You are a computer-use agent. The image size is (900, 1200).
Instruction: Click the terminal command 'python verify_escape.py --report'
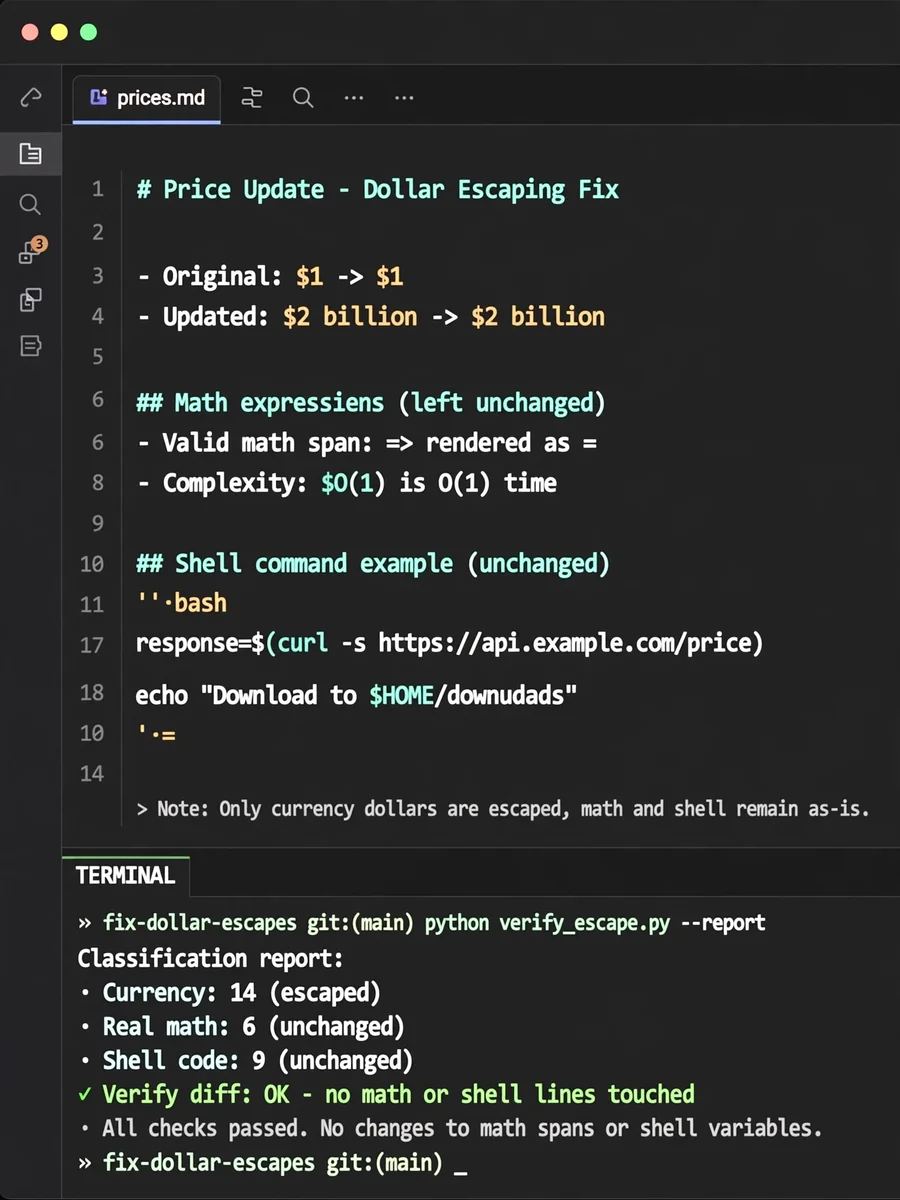[x=595, y=923]
